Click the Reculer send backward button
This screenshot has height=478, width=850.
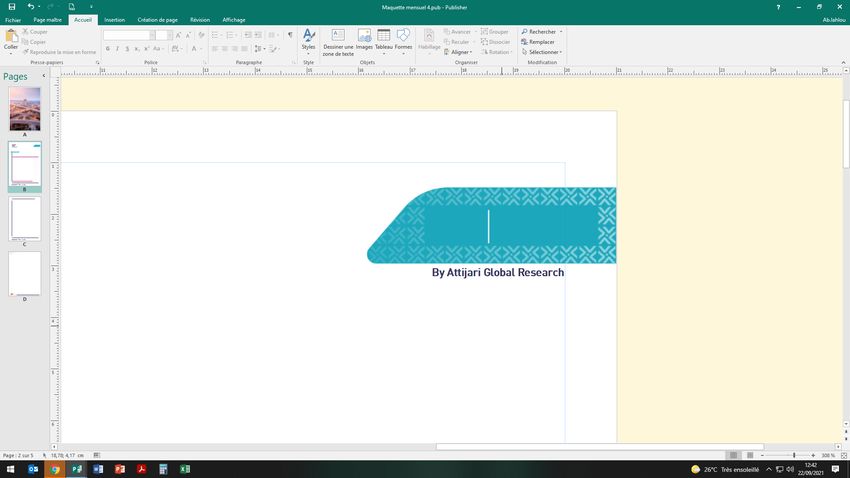coord(456,42)
